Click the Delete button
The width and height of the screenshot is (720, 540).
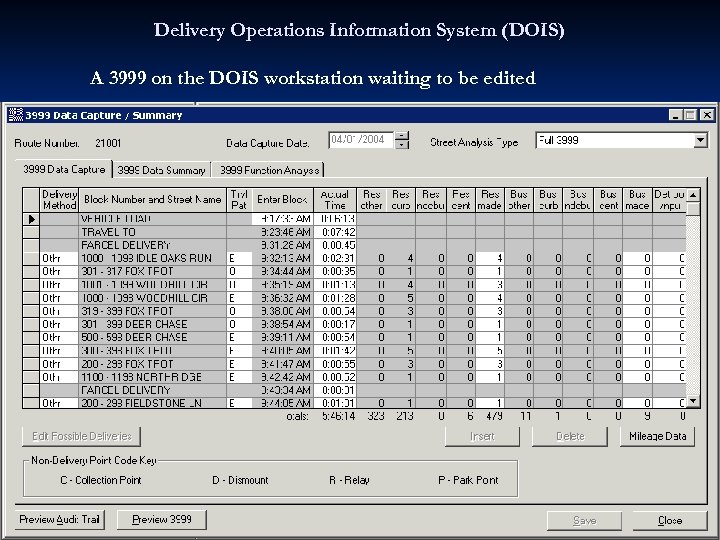point(569,436)
